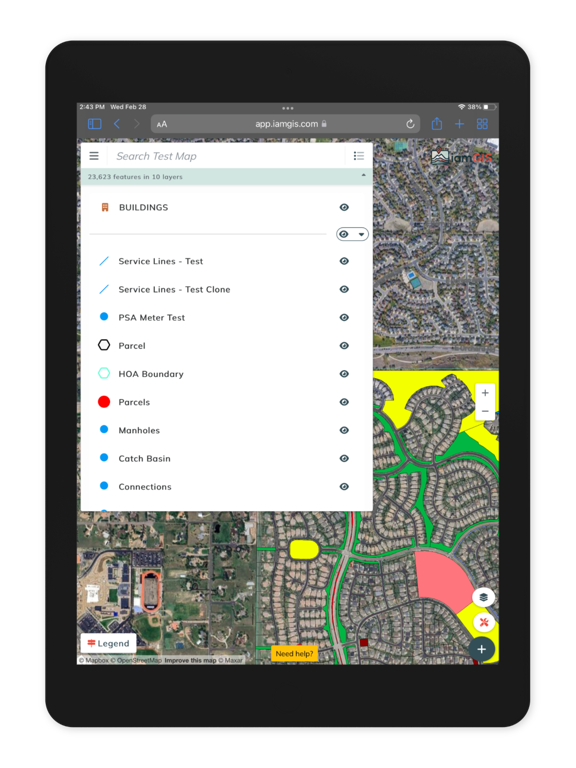
Task: Select the PSA Meter Test layer name
Action: click(x=152, y=317)
